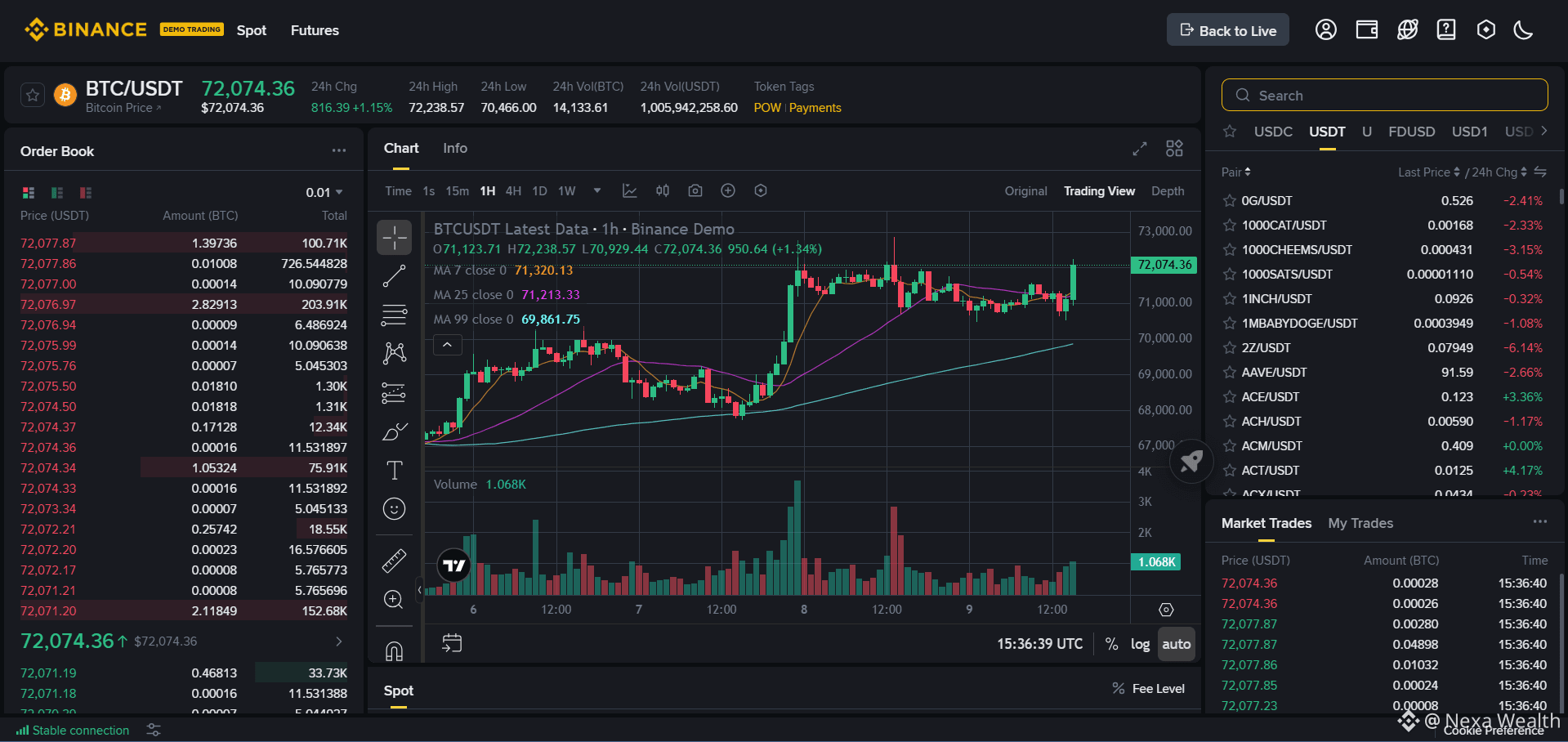1568x742 pixels.
Task: Switch to the Futures tab
Action: [x=315, y=30]
